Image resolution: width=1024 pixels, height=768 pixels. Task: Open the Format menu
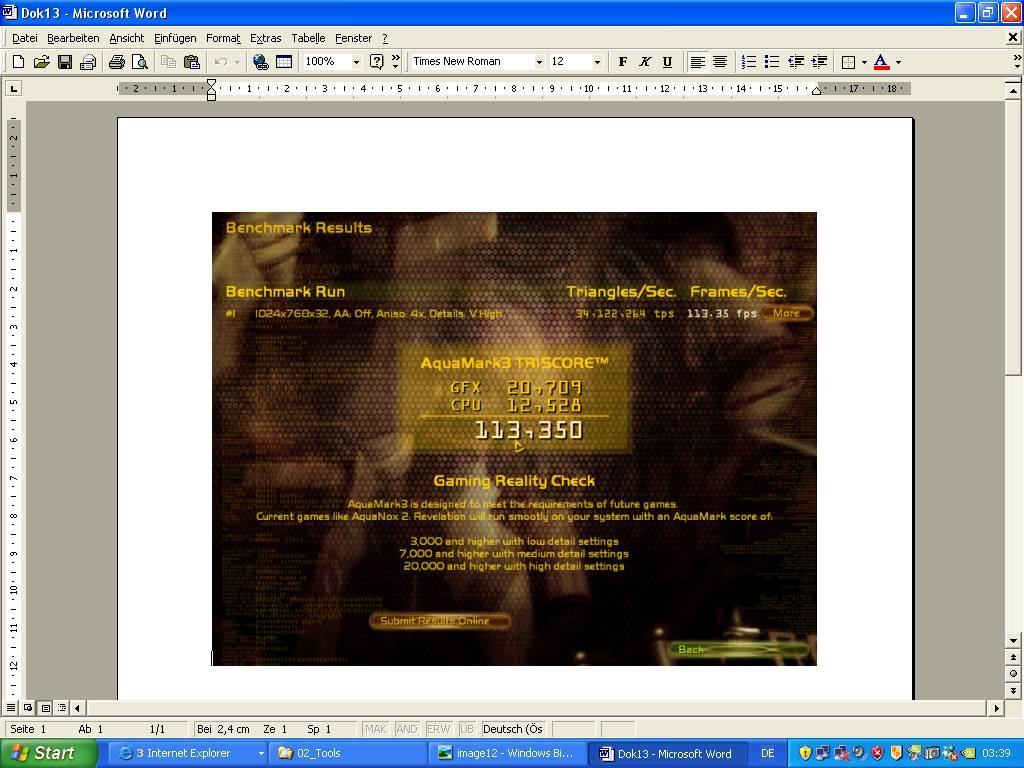pos(223,39)
